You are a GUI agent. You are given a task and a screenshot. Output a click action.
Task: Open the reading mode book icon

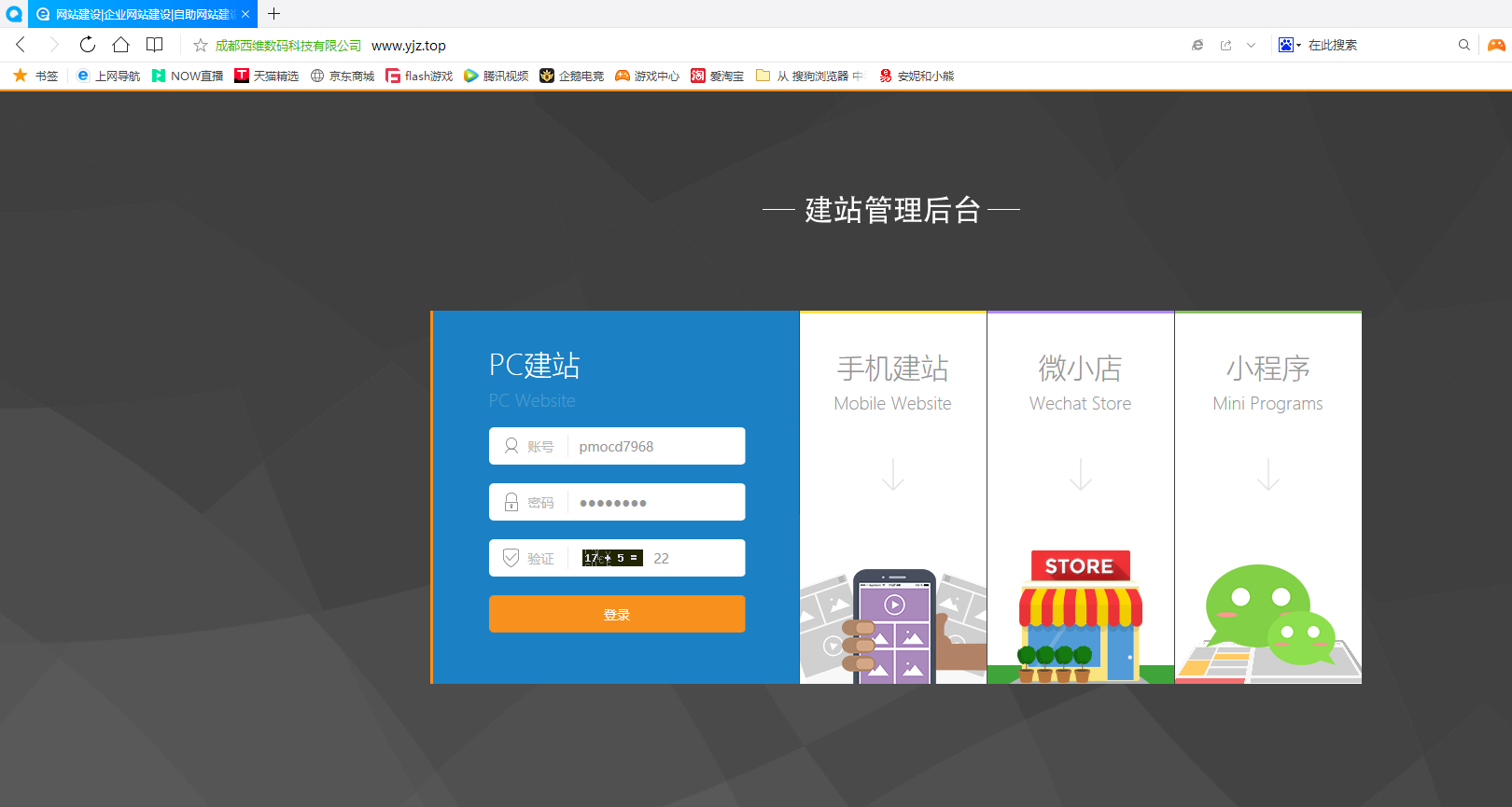[154, 45]
